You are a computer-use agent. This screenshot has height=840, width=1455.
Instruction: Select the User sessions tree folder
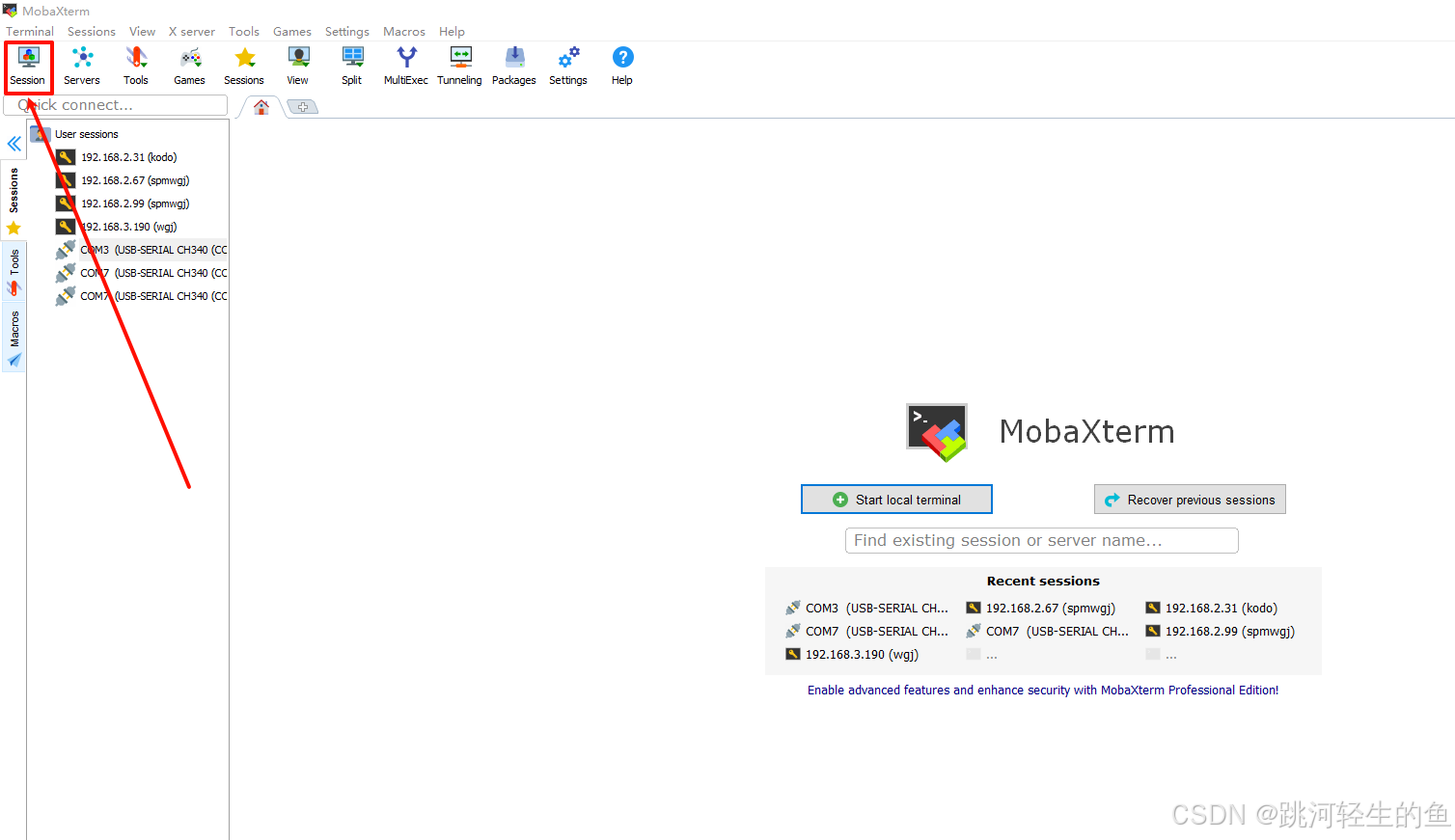pos(87,134)
